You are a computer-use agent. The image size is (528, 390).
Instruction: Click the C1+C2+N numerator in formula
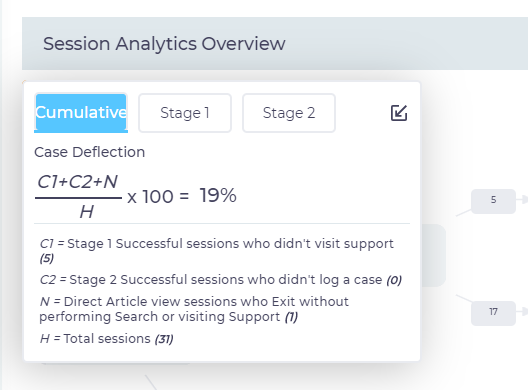click(78, 182)
